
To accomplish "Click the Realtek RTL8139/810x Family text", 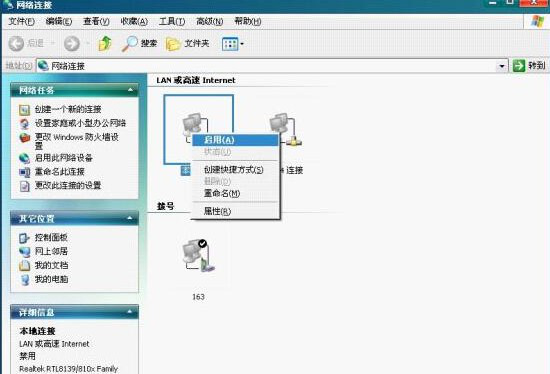I will point(68,369).
